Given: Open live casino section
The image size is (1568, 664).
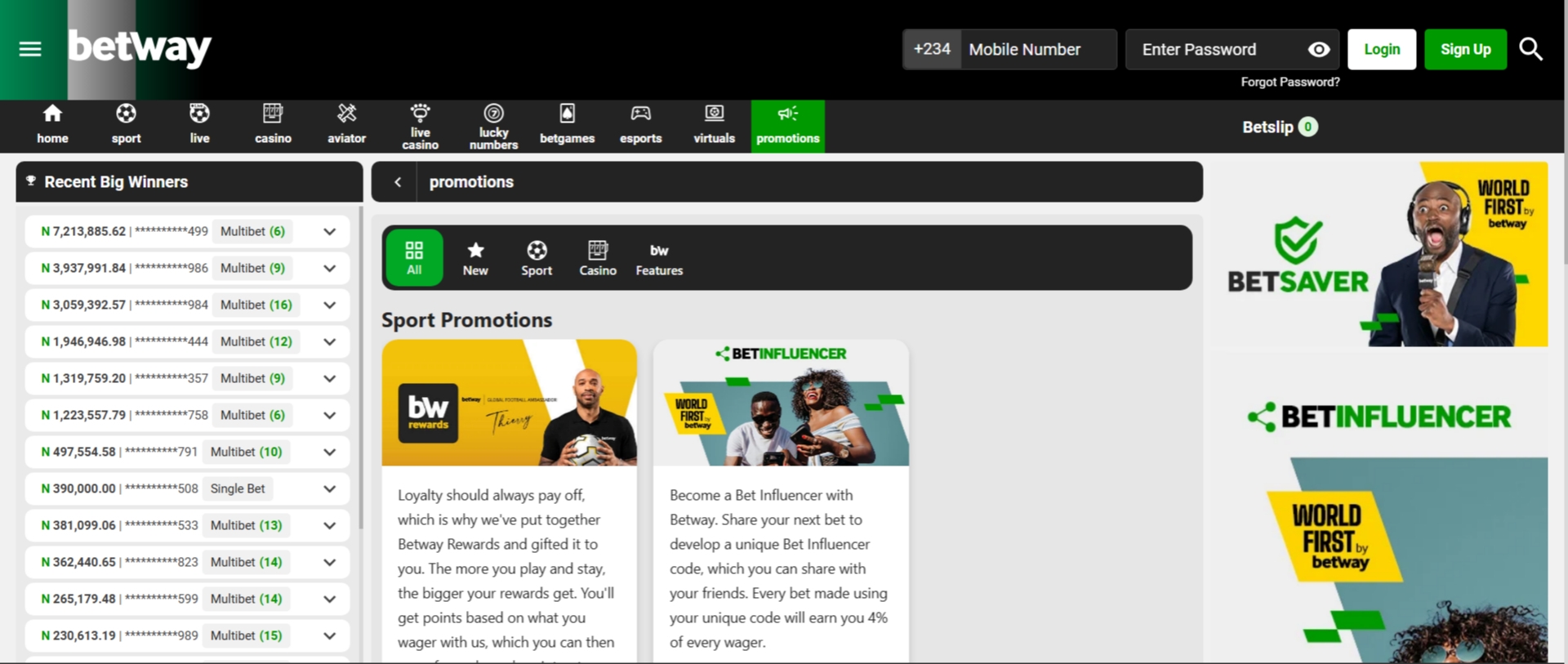Looking at the screenshot, I should 420,126.
